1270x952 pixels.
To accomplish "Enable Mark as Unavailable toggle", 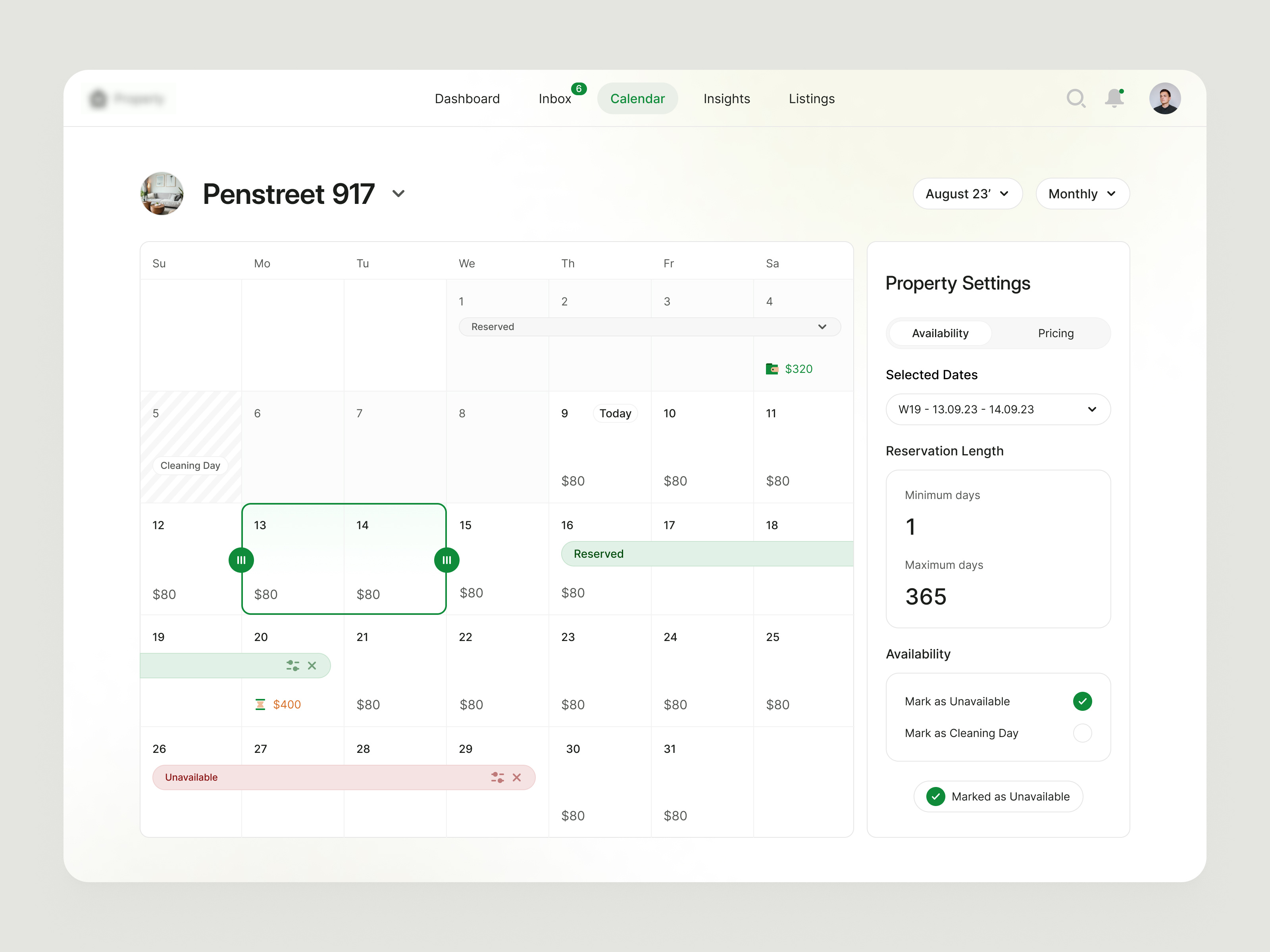I will click(x=1083, y=701).
